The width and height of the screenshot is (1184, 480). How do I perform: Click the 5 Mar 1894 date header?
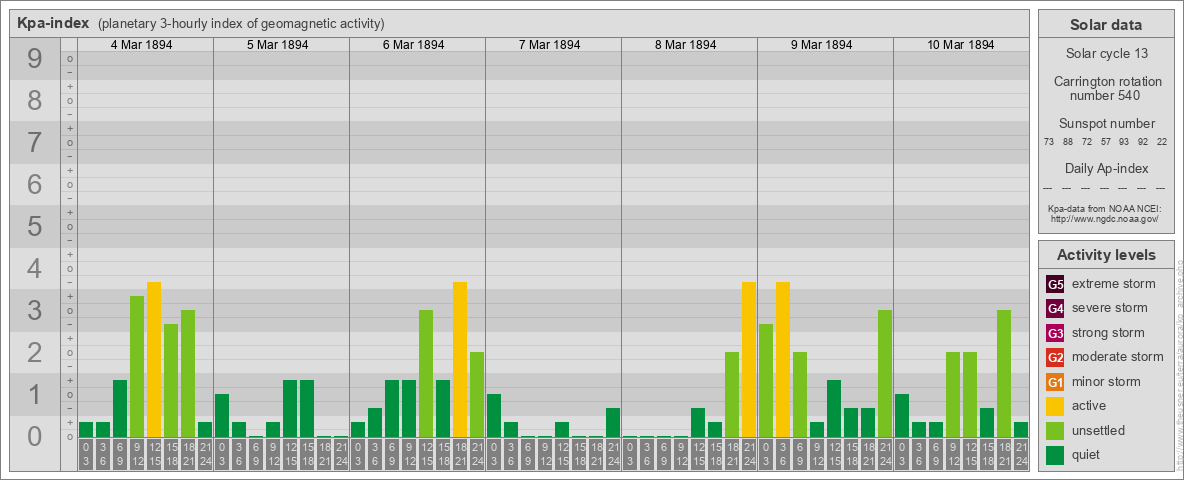(x=277, y=45)
